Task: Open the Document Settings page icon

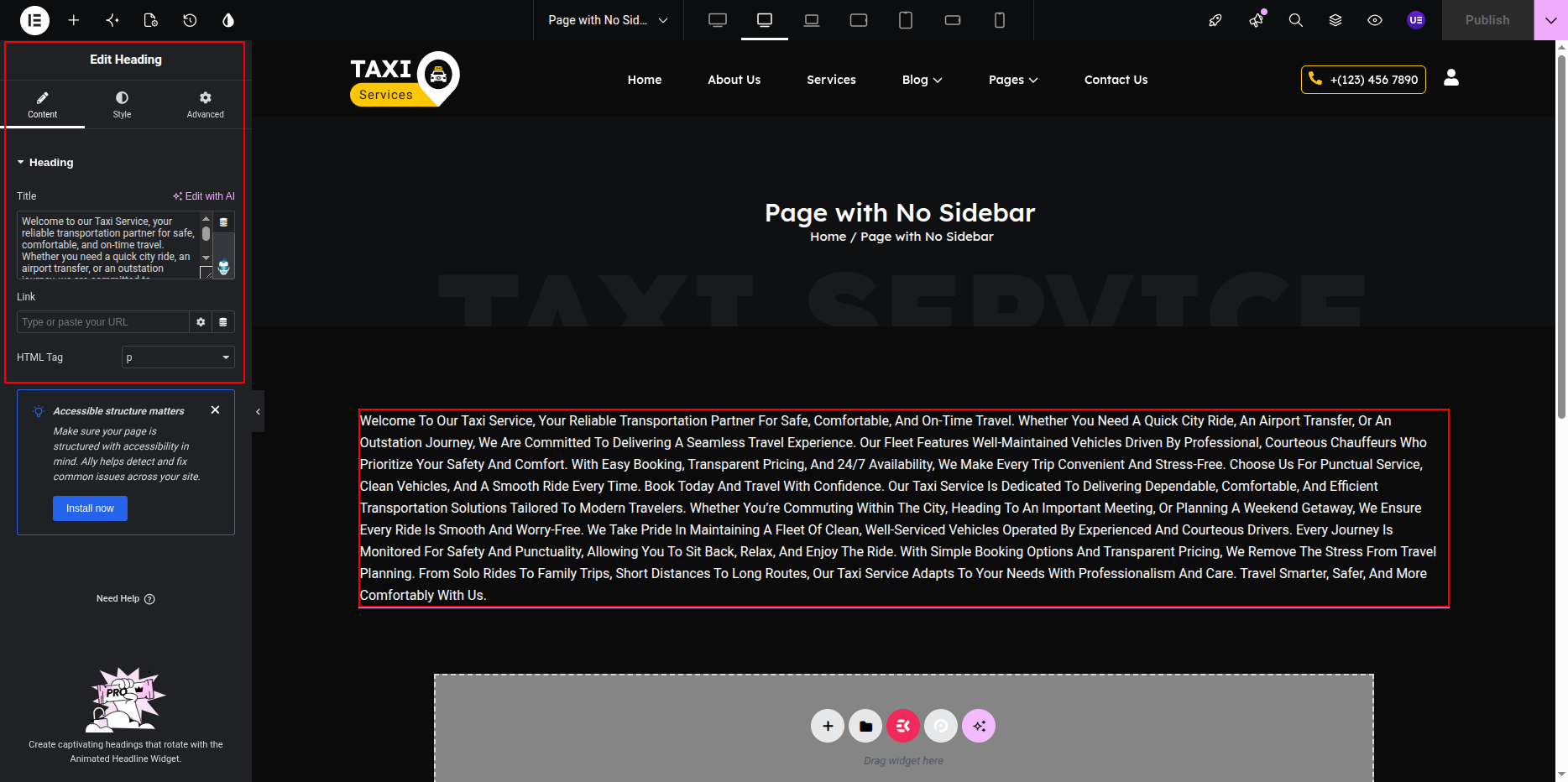Action: (151, 20)
